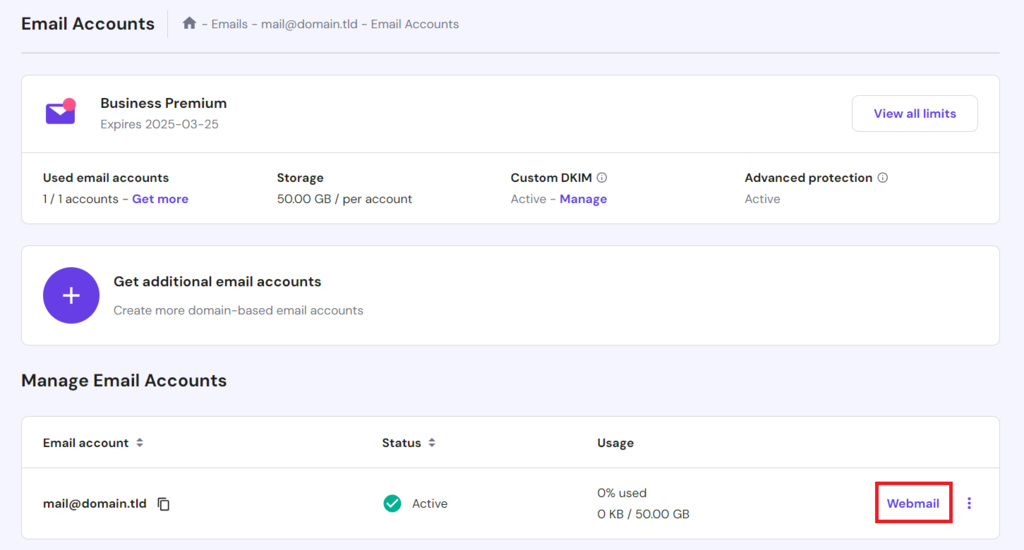Click the info icon beside Custom DKIM
The width and height of the screenshot is (1024, 550).
602,178
